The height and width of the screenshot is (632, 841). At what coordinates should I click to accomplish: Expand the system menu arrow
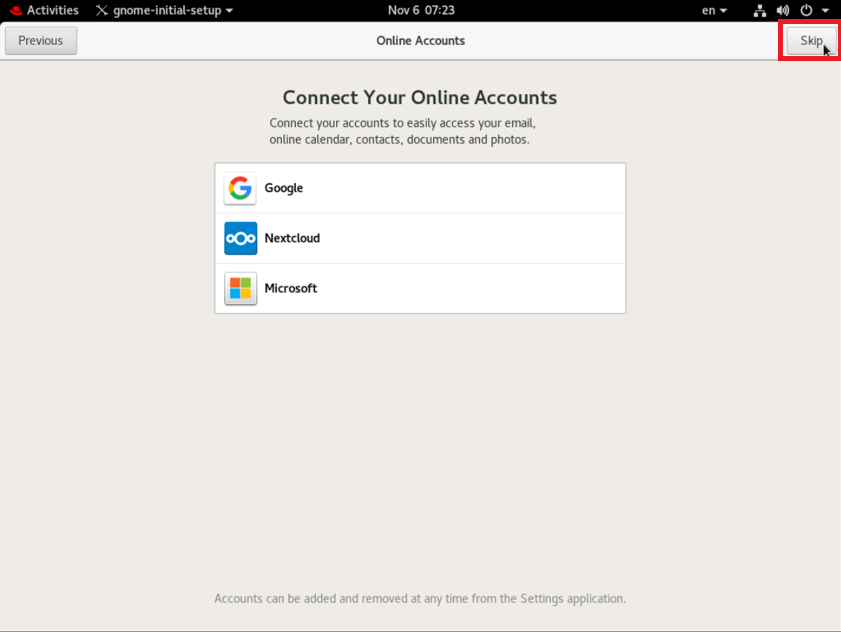pyautogui.click(x=825, y=10)
